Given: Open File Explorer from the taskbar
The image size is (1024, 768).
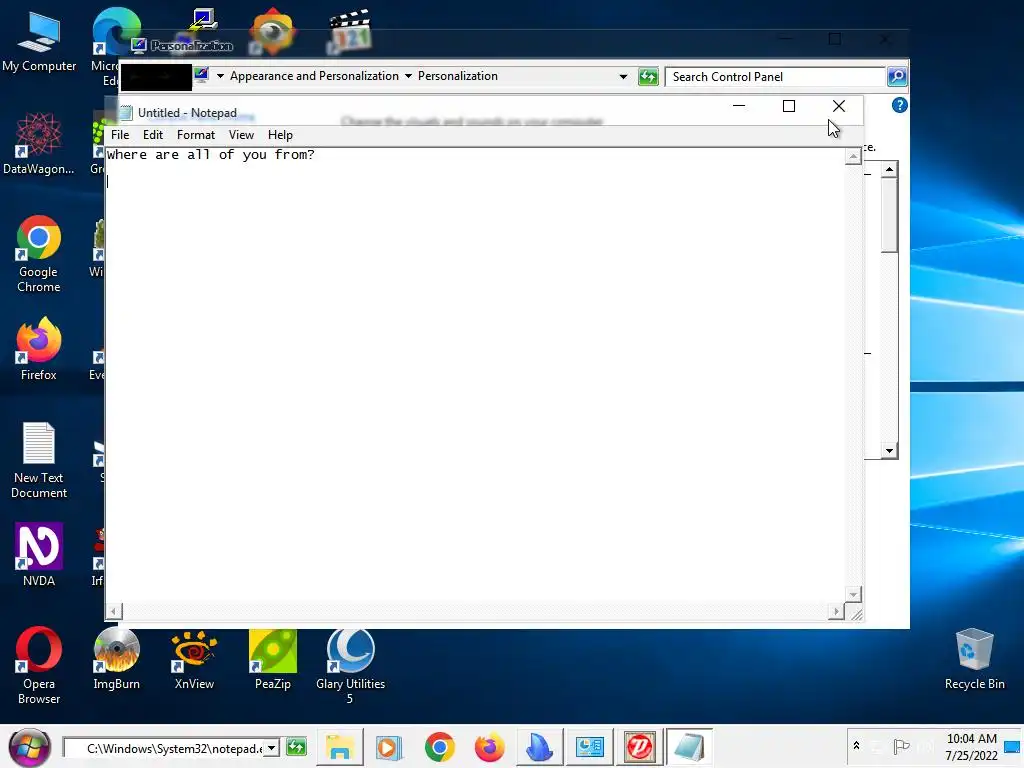Looking at the screenshot, I should 340,747.
